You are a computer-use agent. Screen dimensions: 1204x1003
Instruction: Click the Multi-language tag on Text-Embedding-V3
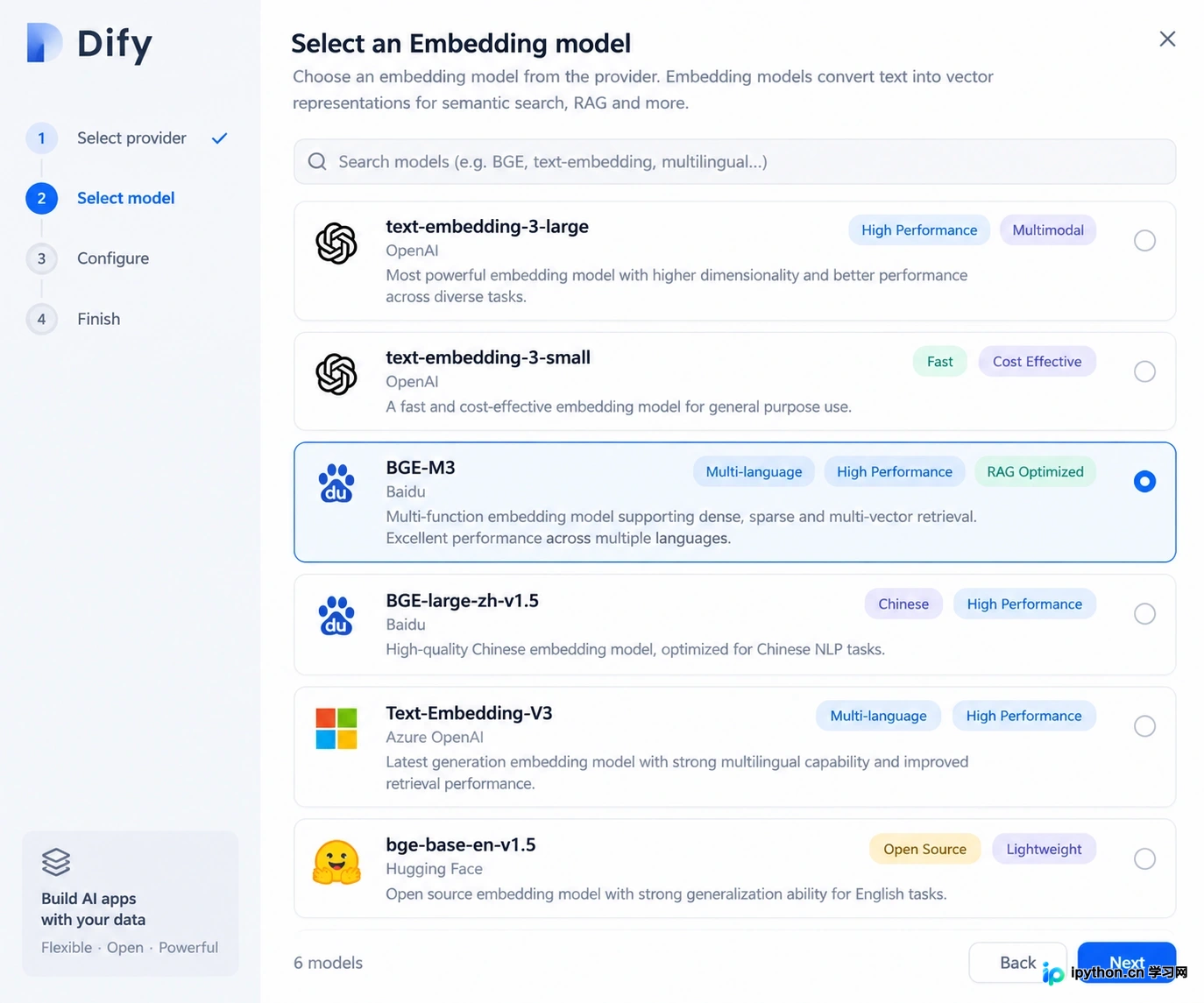pos(878,716)
